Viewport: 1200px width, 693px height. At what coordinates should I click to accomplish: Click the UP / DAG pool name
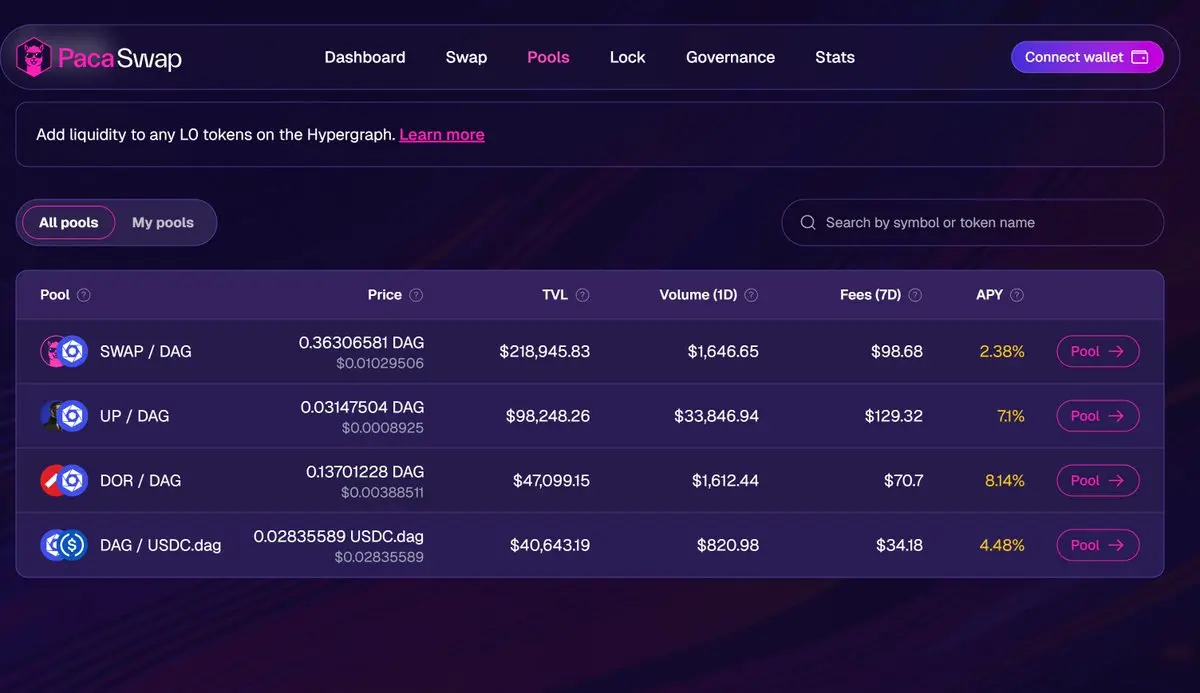tap(135, 416)
